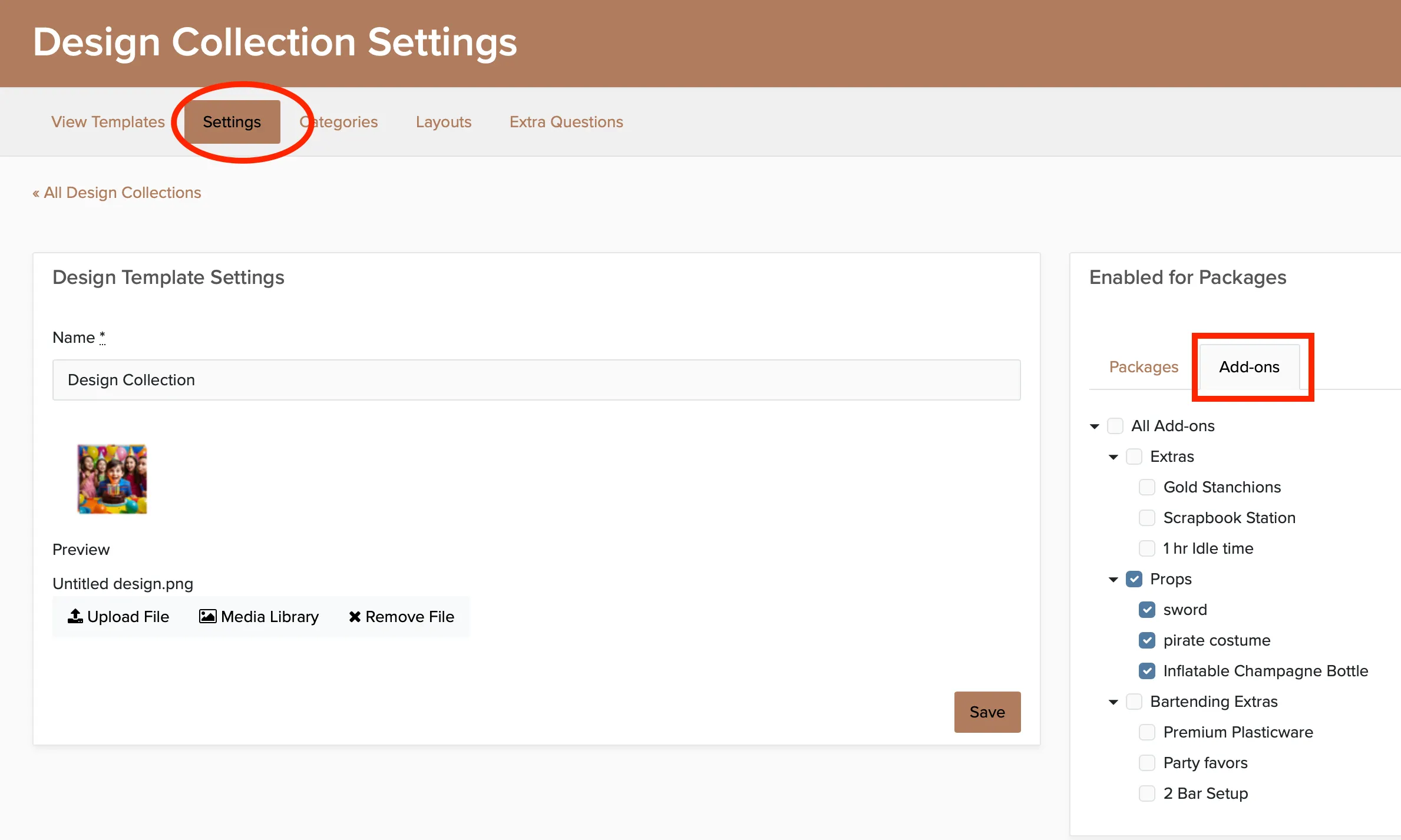
Task: Uncheck the pirate costume checkbox
Action: coord(1146,640)
